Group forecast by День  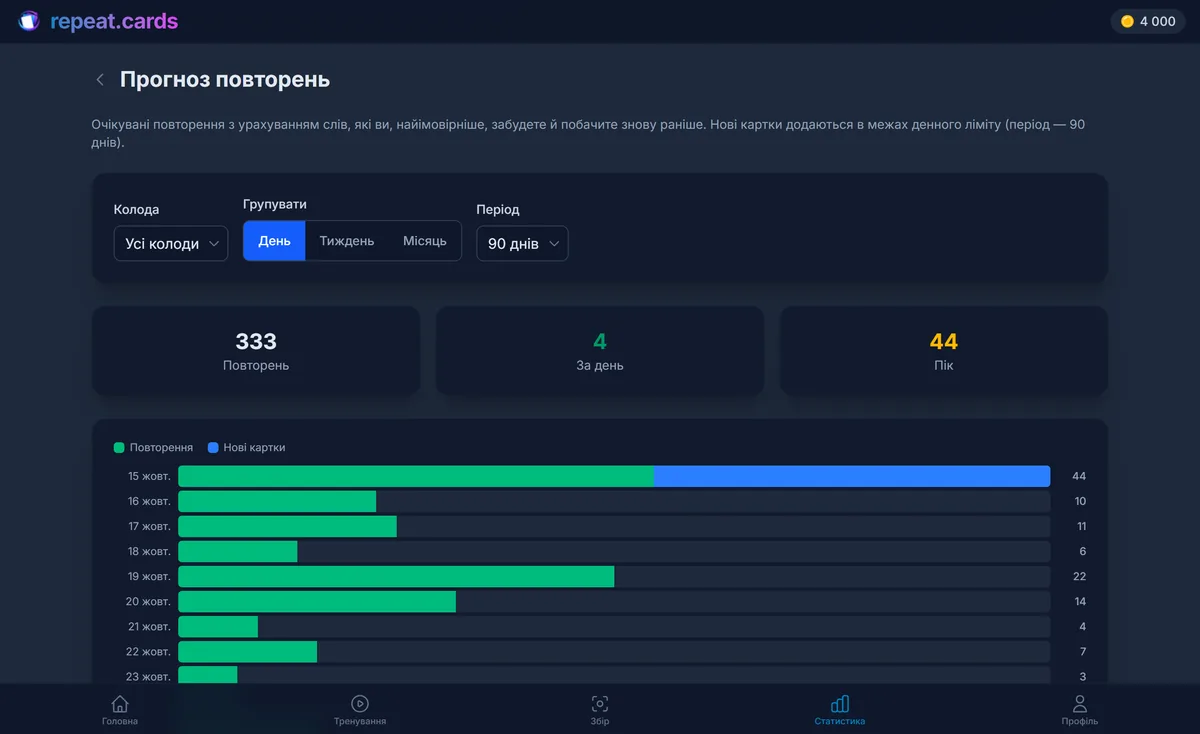point(274,241)
